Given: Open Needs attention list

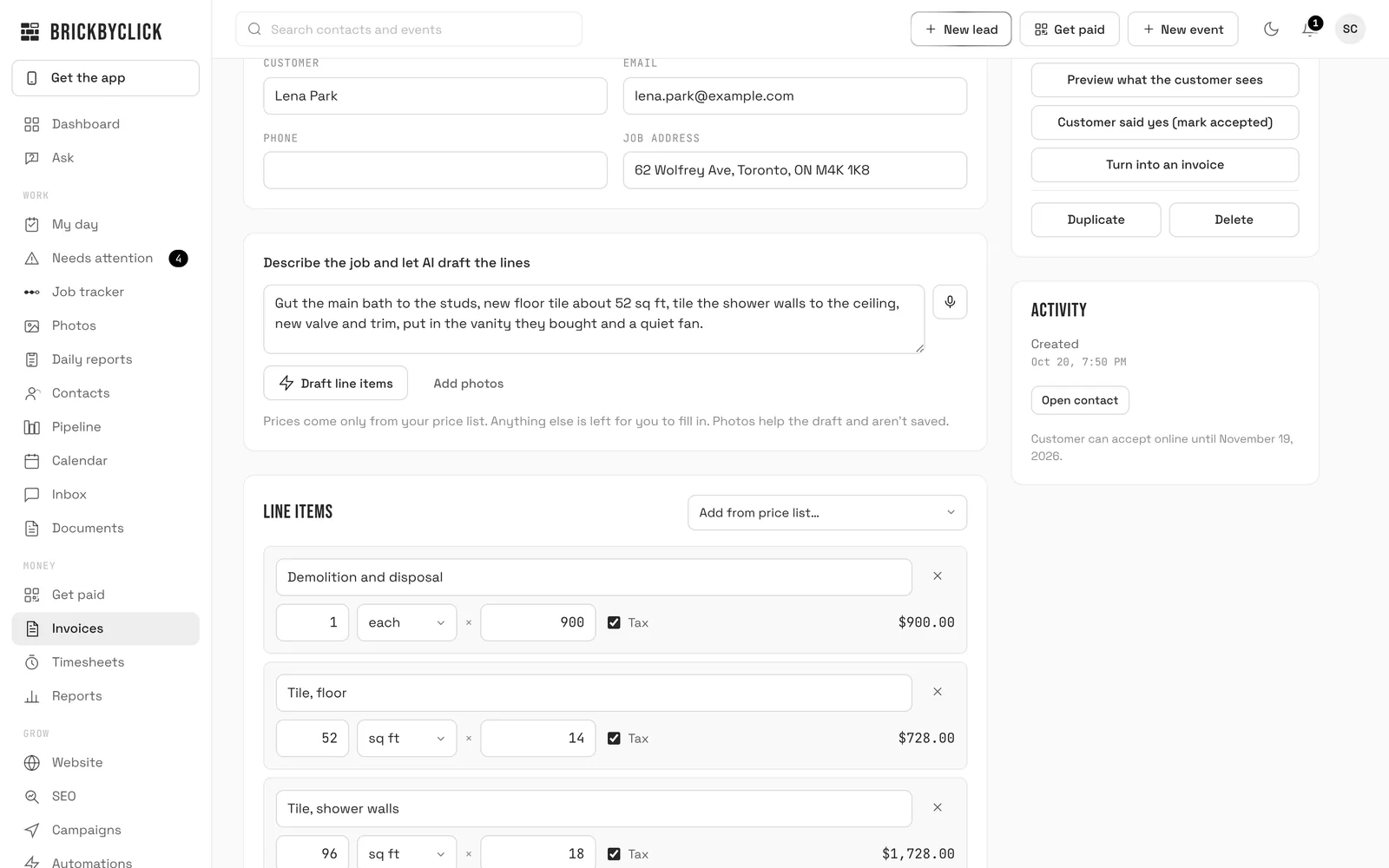Looking at the screenshot, I should tap(106, 258).
